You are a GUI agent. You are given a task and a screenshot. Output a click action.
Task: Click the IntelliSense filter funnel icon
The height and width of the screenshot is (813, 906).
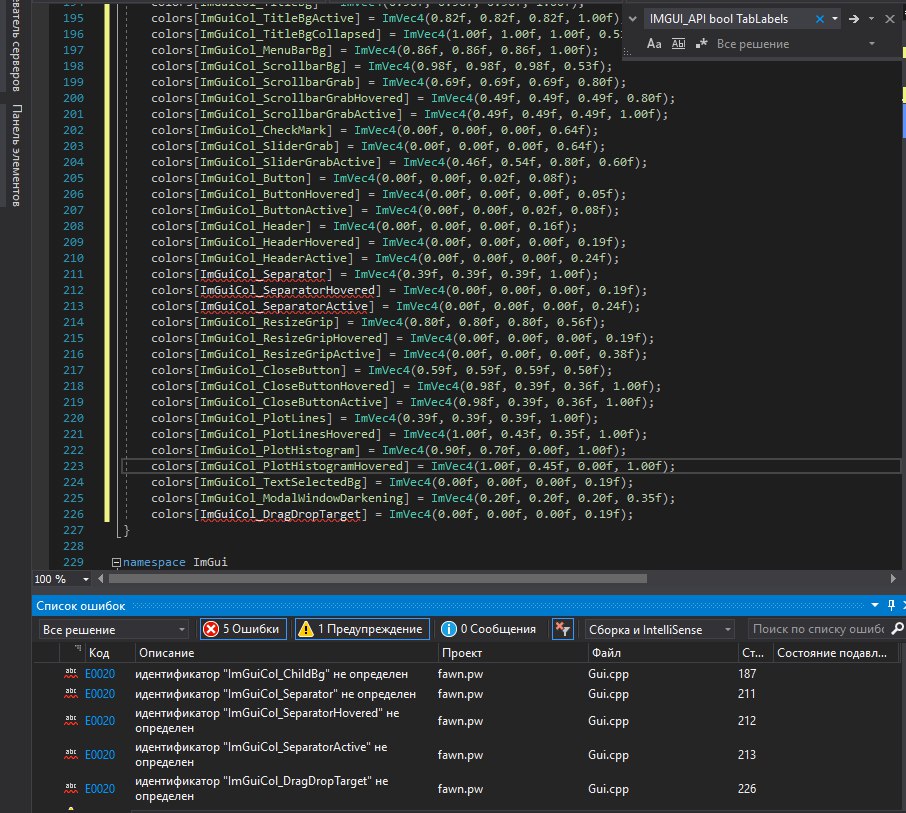point(563,629)
